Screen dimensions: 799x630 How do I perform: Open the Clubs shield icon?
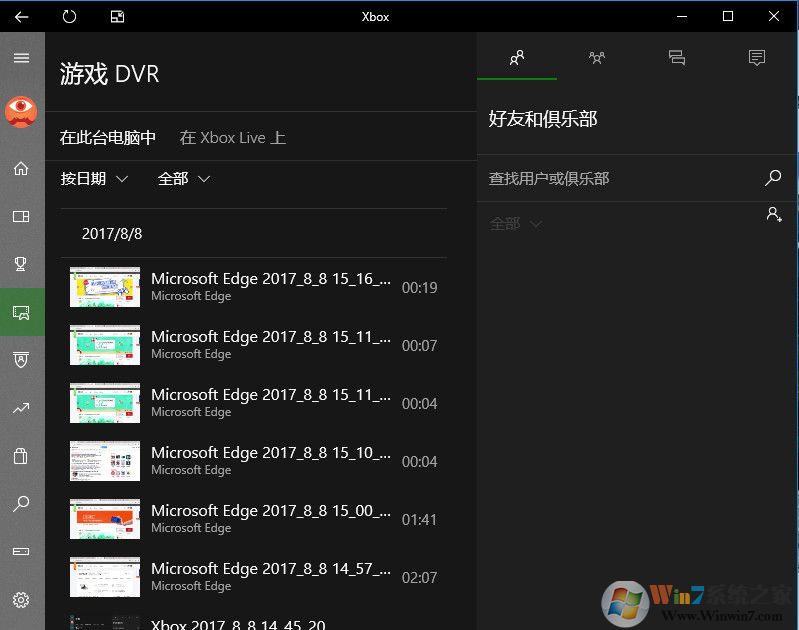pos(21,360)
